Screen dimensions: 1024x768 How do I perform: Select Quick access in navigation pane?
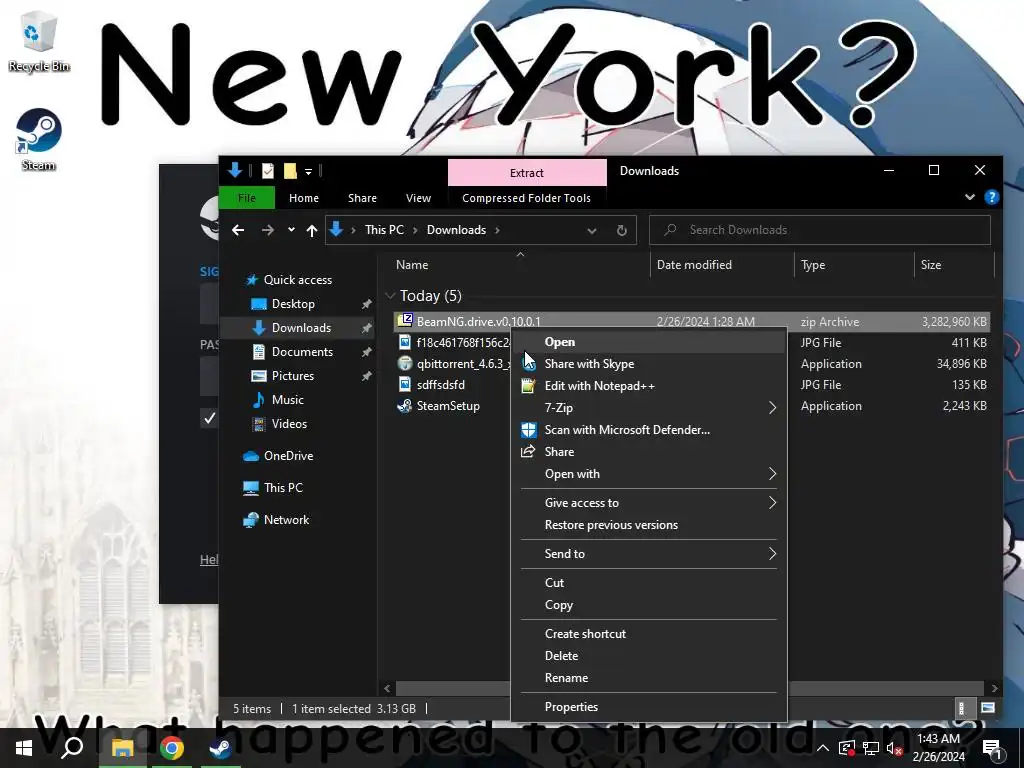297,280
